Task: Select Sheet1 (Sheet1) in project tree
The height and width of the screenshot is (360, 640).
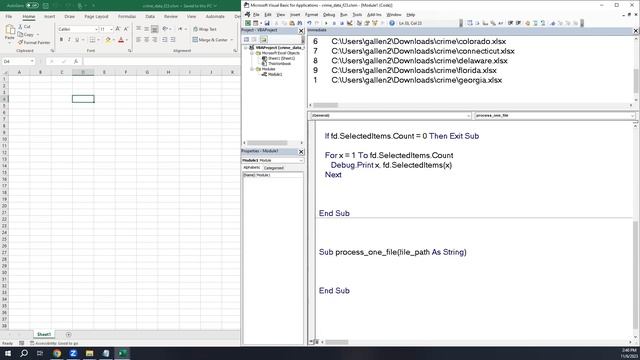Action: coord(281,58)
